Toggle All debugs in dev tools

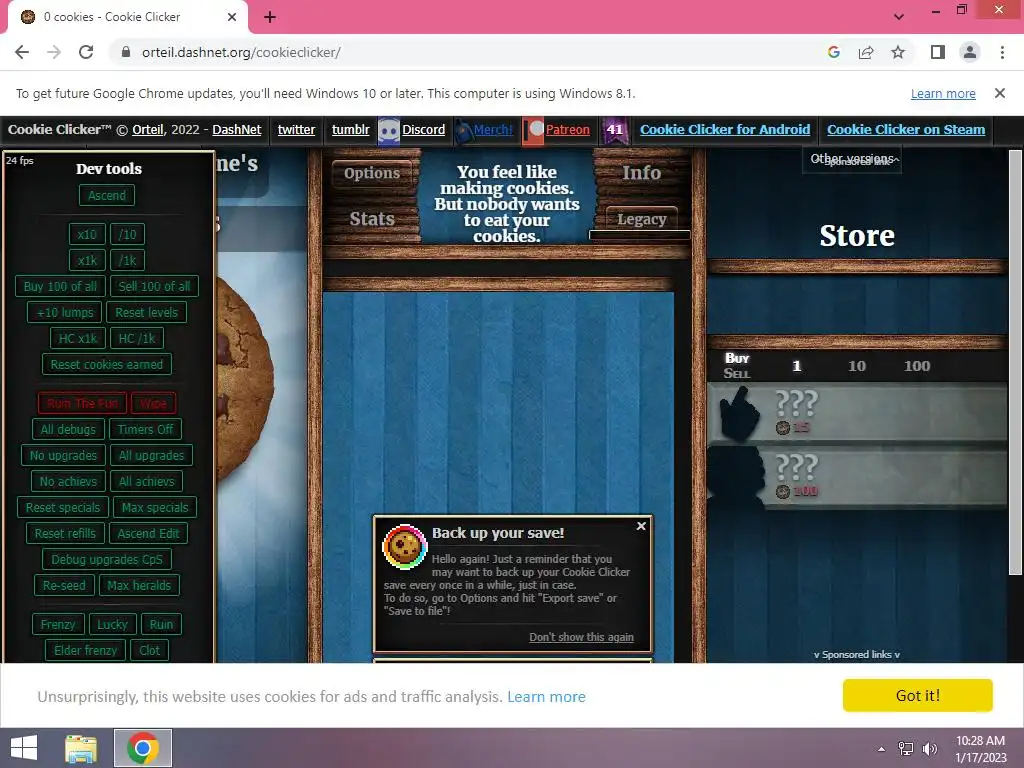pos(68,429)
